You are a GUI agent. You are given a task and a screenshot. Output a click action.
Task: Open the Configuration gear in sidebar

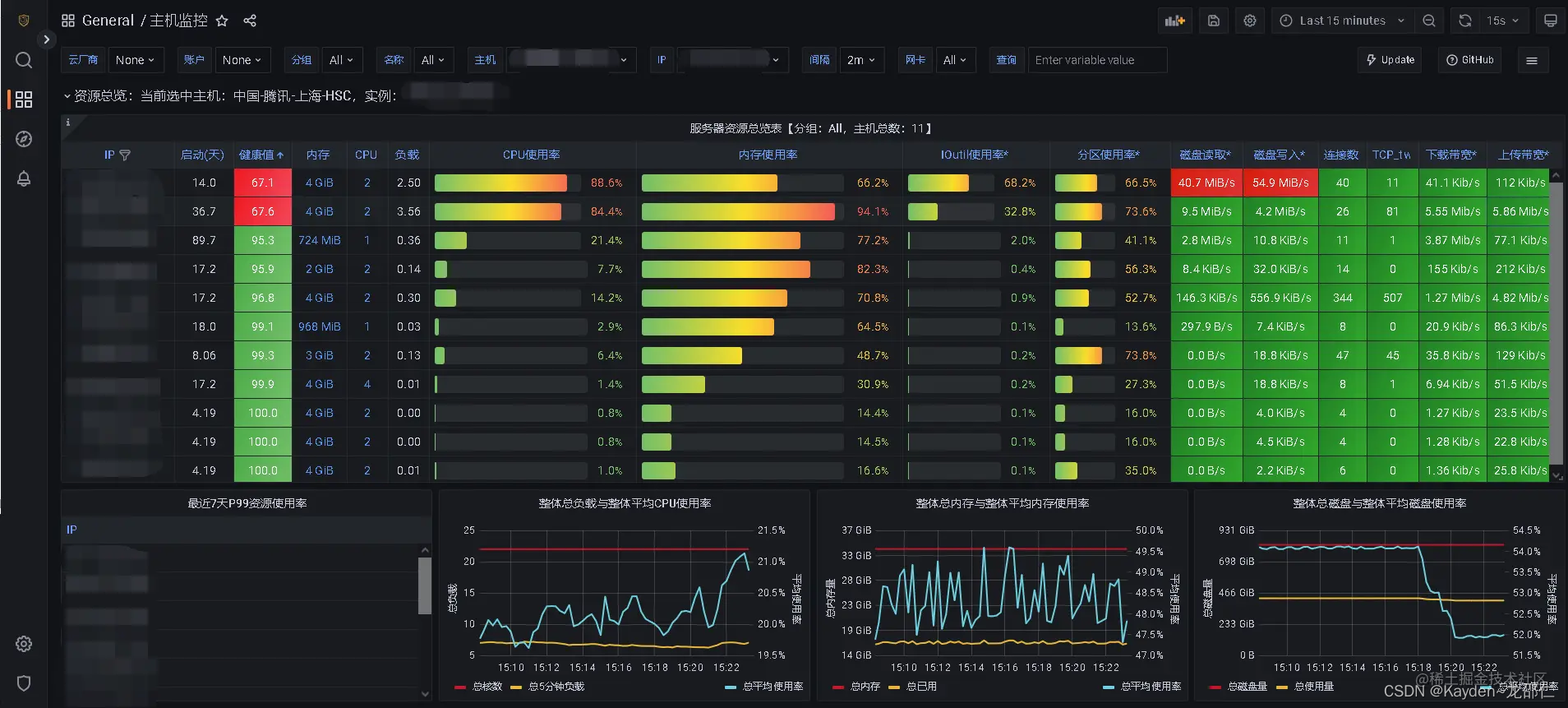(24, 644)
